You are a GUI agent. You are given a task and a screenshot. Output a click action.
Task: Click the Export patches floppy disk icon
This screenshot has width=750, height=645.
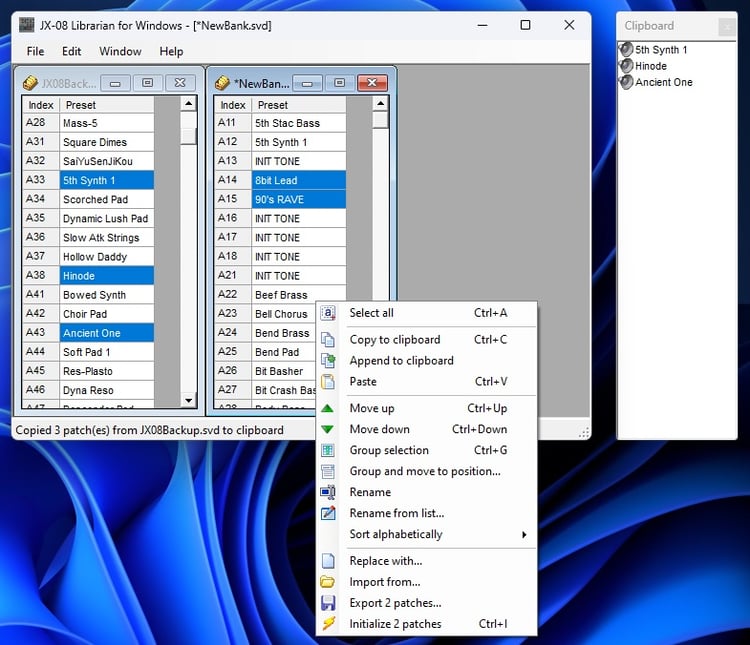[x=328, y=603]
